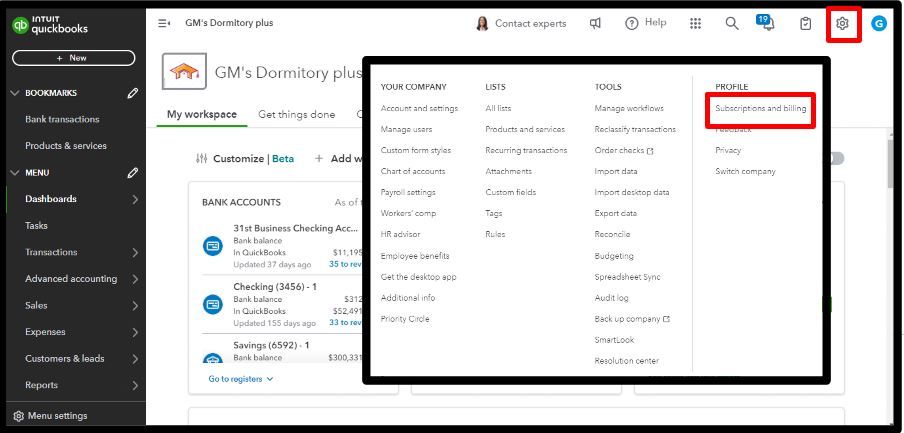Open Privacy in profile menu
Screen dimensions: 904x433
tap(728, 150)
